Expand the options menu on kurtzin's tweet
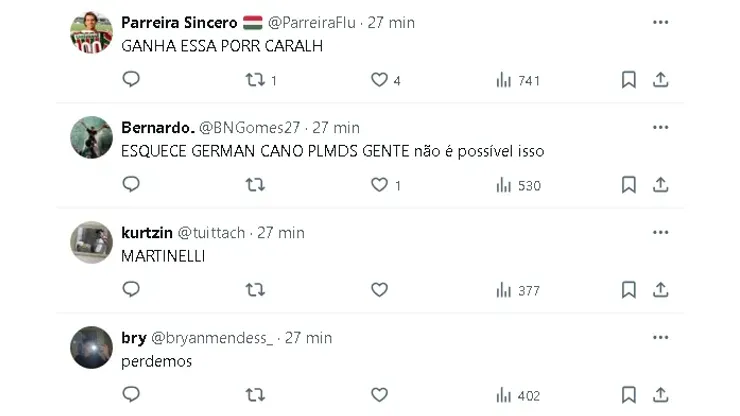The width and height of the screenshot is (740, 416). coord(661,232)
